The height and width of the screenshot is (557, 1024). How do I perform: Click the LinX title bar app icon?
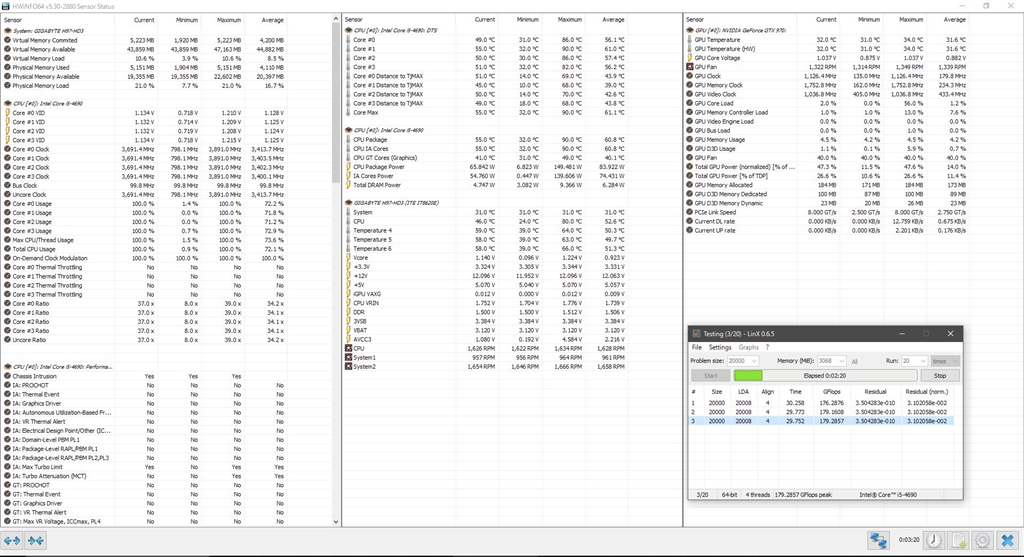click(698, 333)
